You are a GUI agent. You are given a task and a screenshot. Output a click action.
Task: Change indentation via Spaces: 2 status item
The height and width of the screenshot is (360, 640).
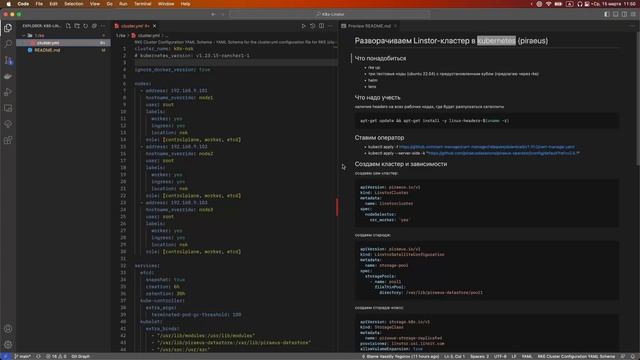point(480,357)
